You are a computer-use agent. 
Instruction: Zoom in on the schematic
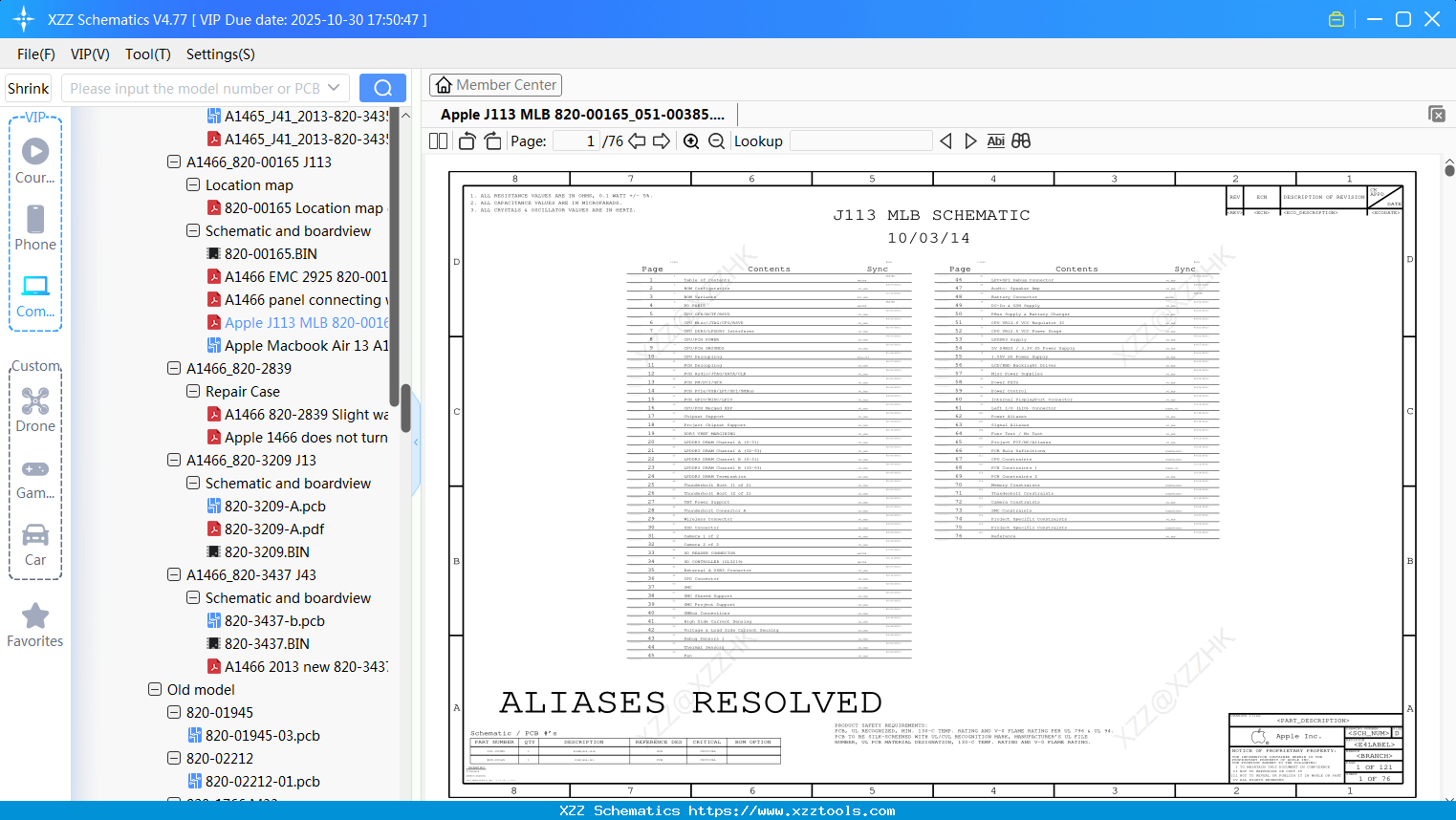pyautogui.click(x=691, y=140)
